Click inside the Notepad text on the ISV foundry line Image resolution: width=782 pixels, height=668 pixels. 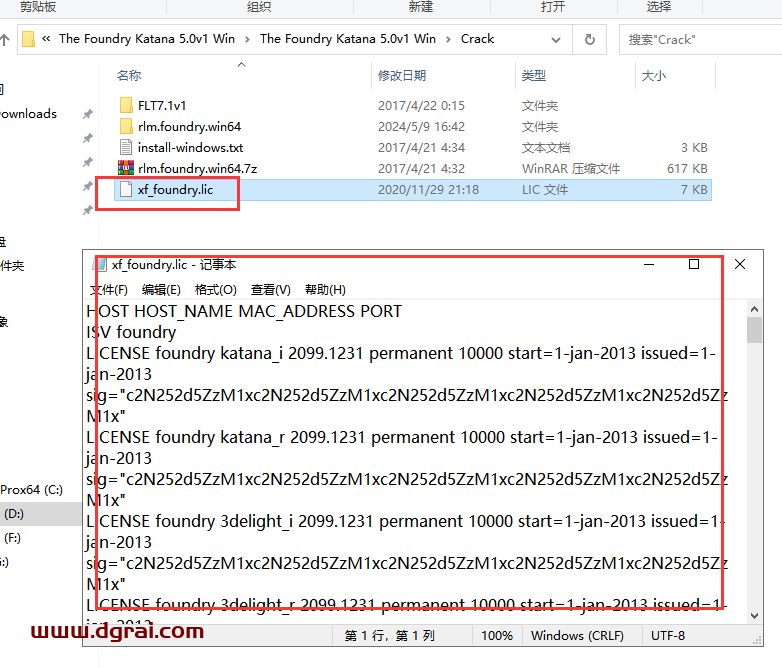pos(131,332)
